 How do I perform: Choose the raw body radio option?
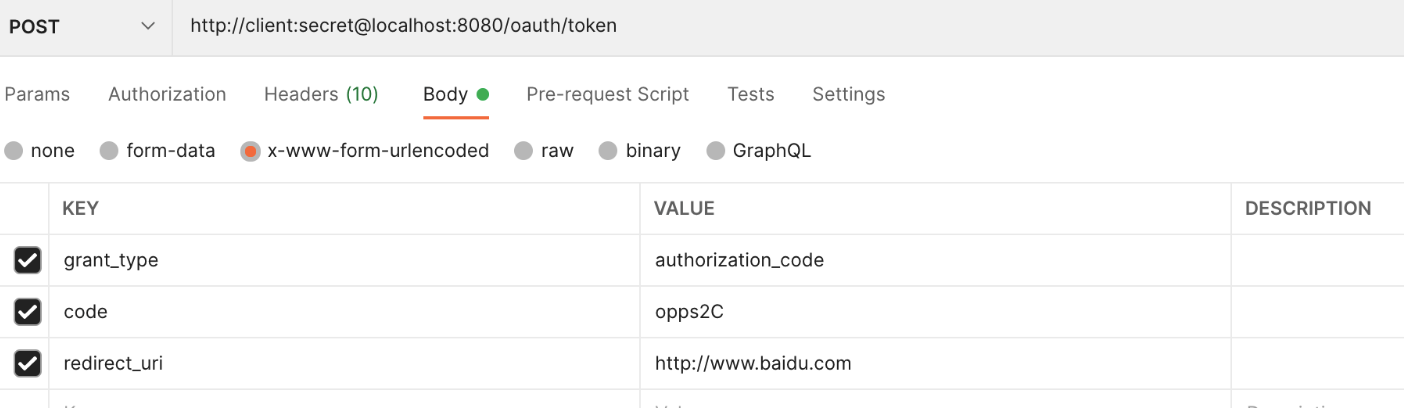coord(523,151)
